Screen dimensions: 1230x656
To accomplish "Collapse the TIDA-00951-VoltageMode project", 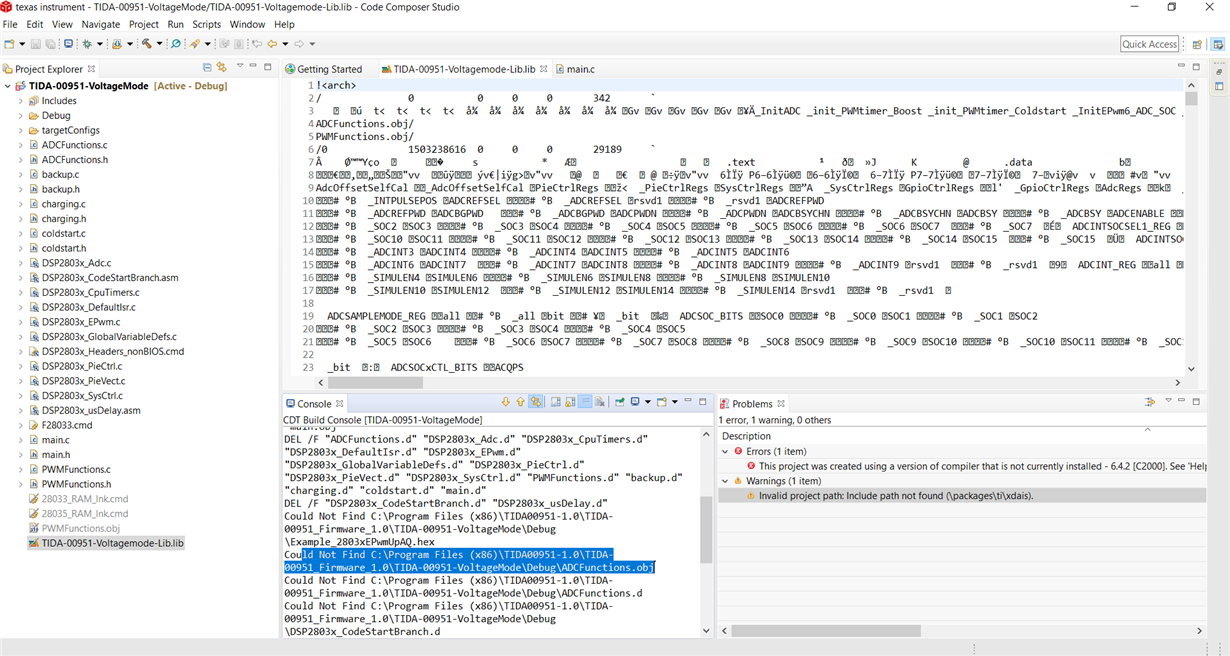I will pos(8,86).
